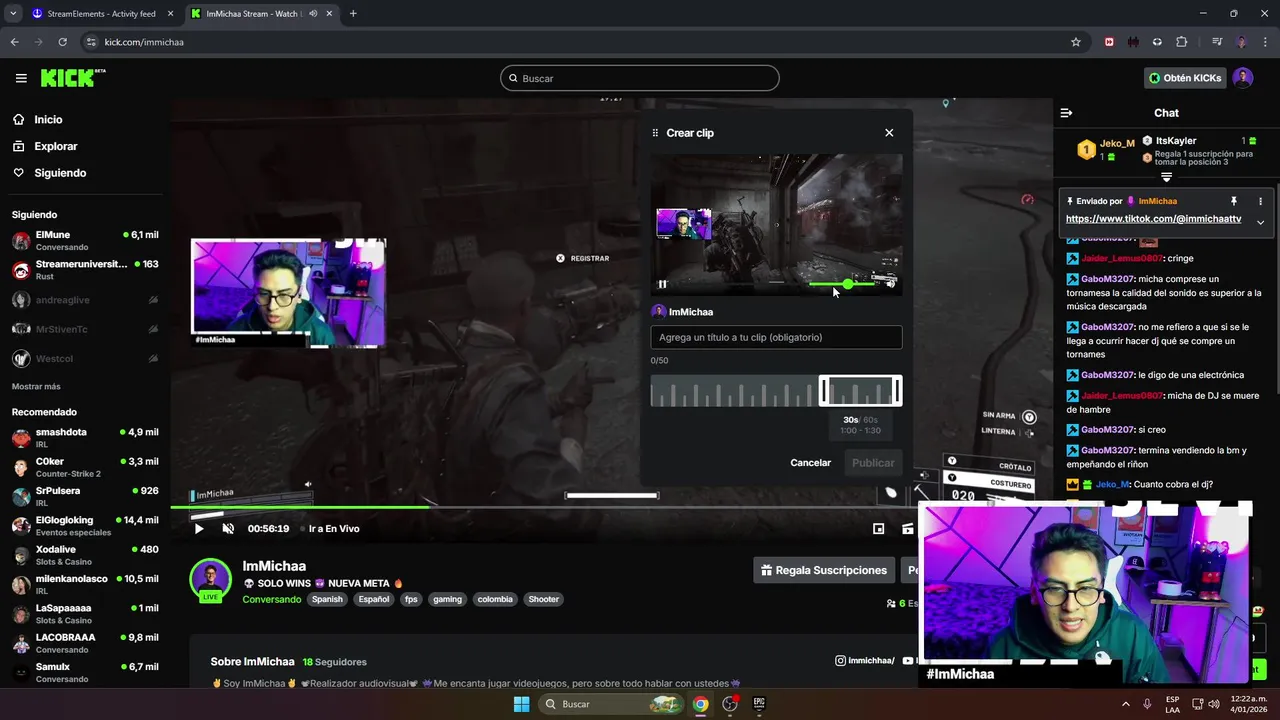Go back in the browser
The image size is (1280, 720).
pos(14,42)
